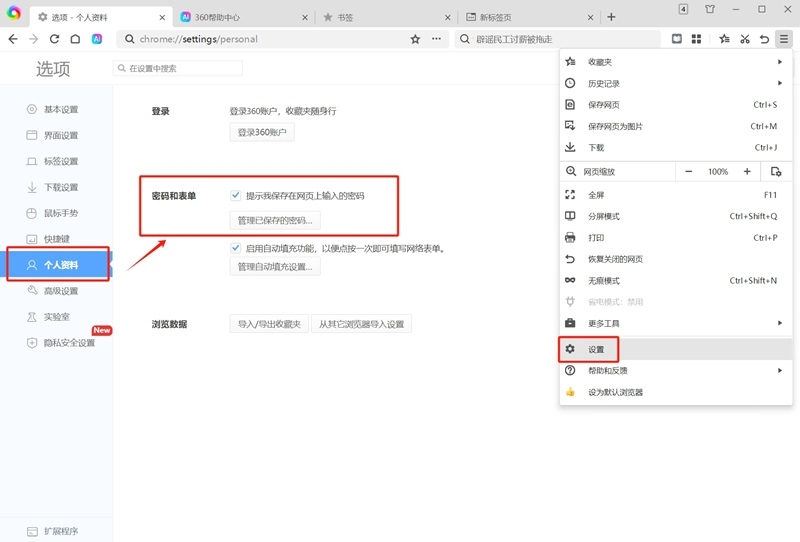800x542 pixels.
Task: Select 恢复关闭的网页 menu item
Action: pyautogui.click(x=676, y=259)
